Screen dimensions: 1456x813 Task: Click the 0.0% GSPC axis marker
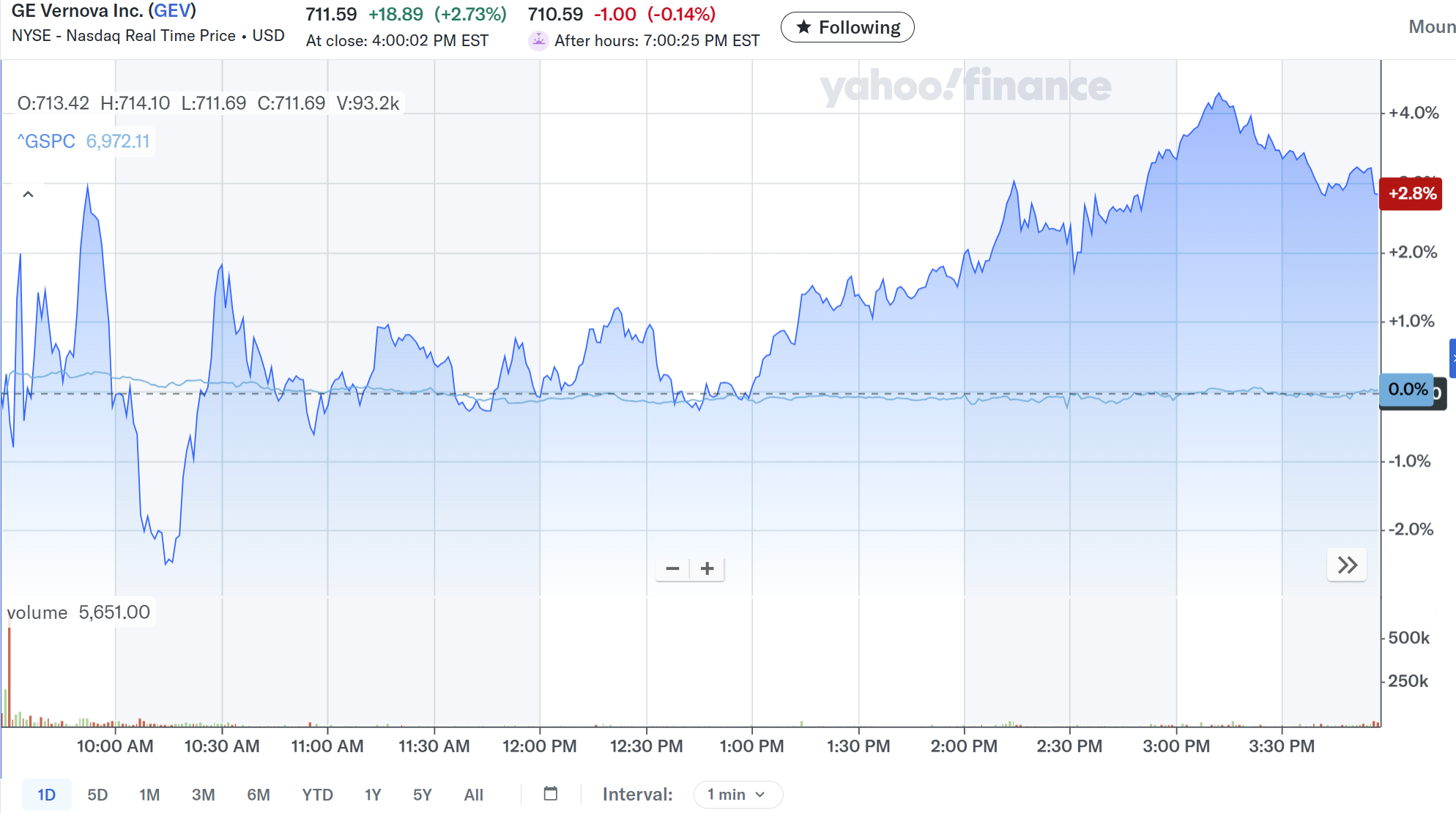pos(1407,389)
